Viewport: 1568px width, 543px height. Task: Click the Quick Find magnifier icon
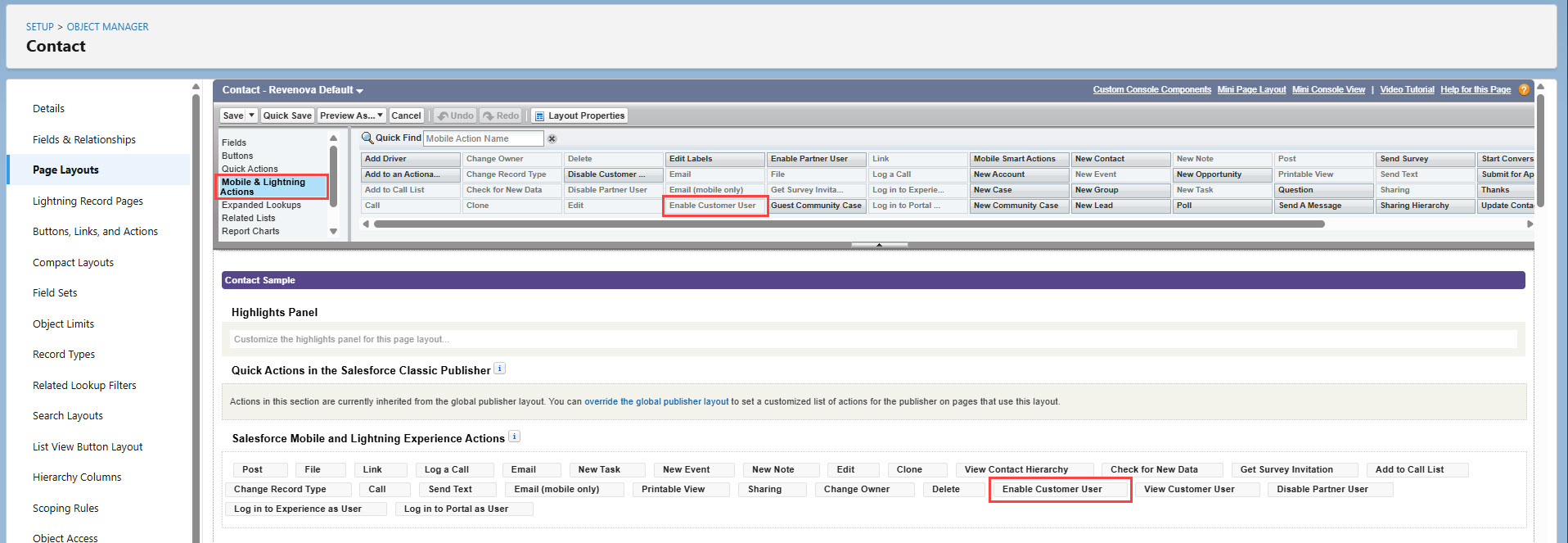click(367, 138)
